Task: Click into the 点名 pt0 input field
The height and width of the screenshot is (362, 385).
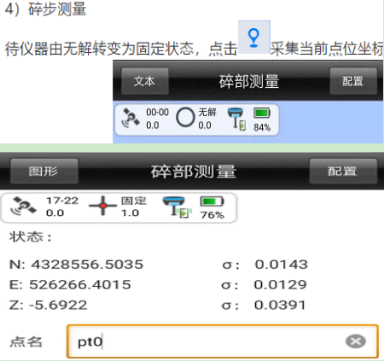Action: [x=223, y=341]
